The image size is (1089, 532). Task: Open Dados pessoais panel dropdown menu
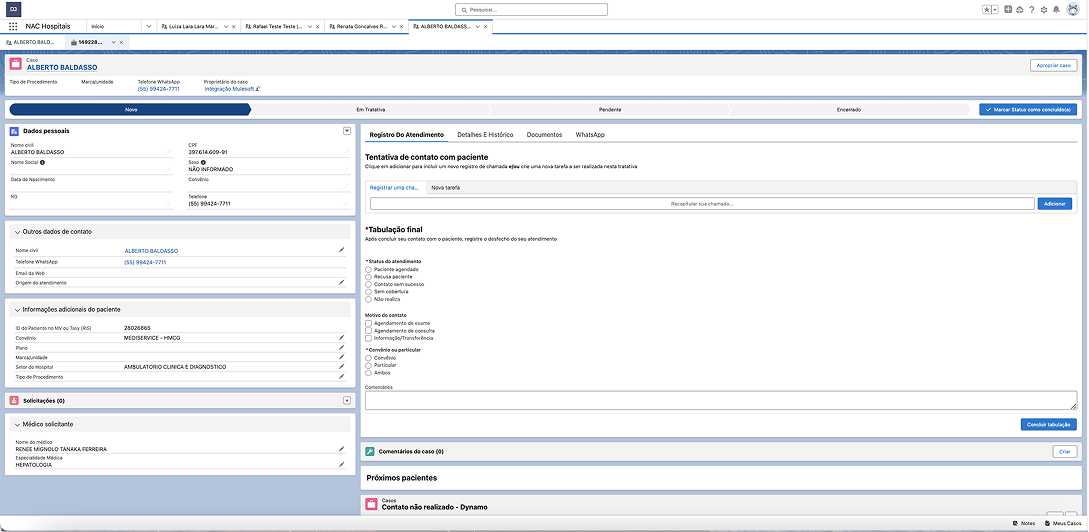(x=347, y=131)
